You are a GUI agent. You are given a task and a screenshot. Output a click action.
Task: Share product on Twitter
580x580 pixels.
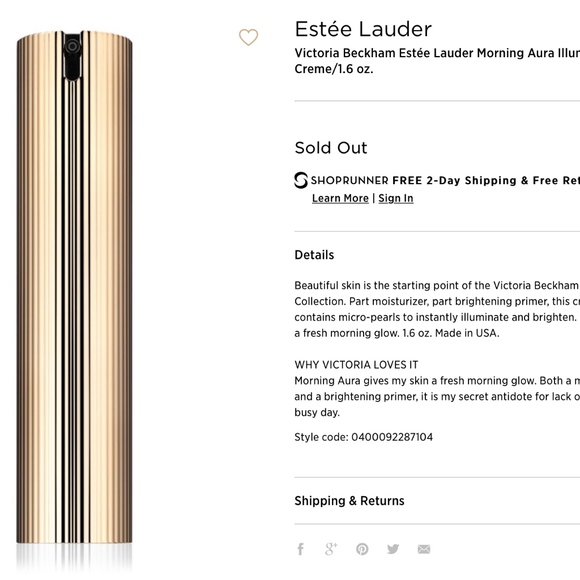click(393, 549)
